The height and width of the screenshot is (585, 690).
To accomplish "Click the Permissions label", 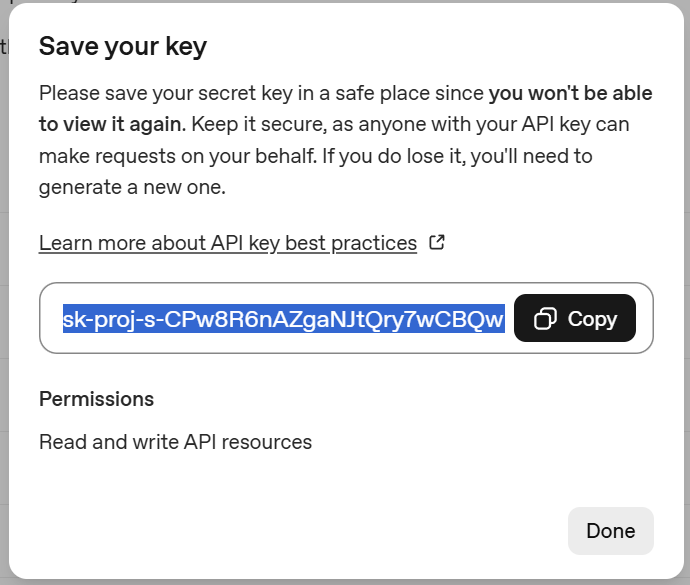I will 96,399.
